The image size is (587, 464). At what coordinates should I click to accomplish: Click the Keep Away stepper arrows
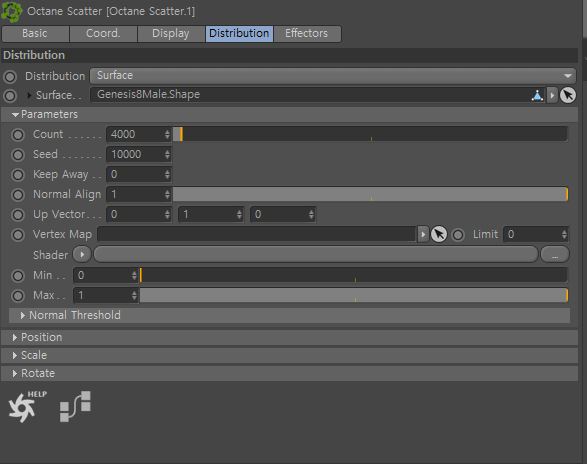(x=167, y=174)
